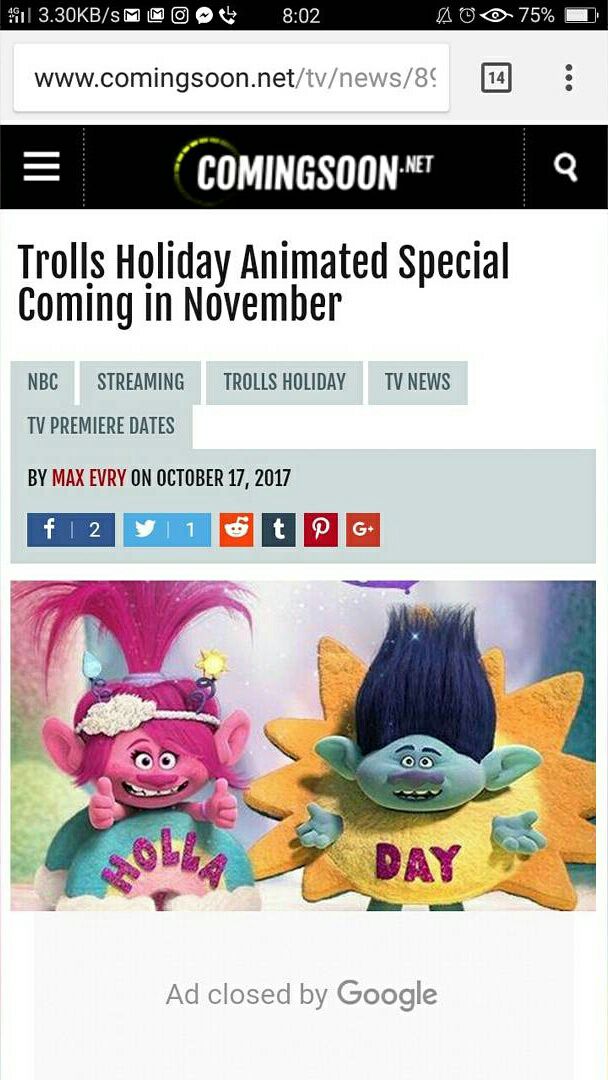This screenshot has width=608, height=1080.
Task: Open the TROLLS HOLIDAY tag
Action: (284, 382)
